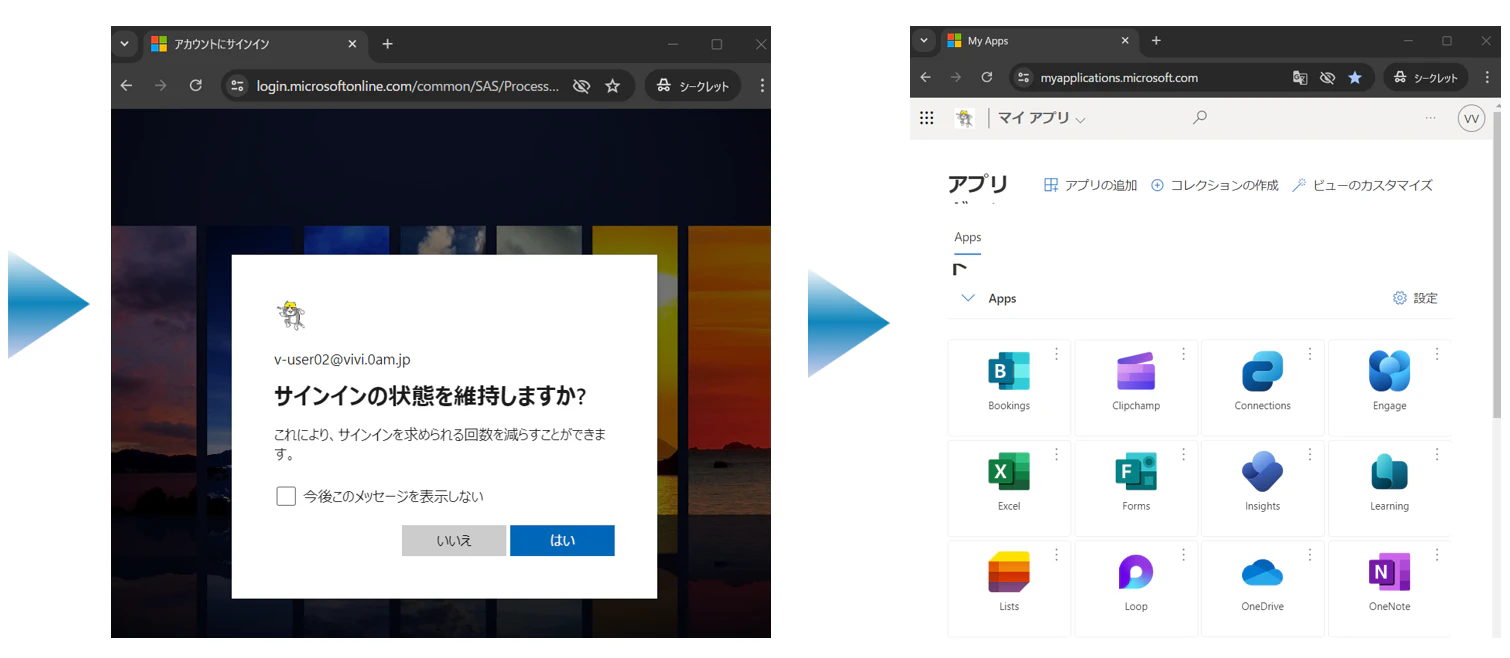Open more options on Loop tile
This screenshot has width=1510, height=658.
pos(1184,554)
